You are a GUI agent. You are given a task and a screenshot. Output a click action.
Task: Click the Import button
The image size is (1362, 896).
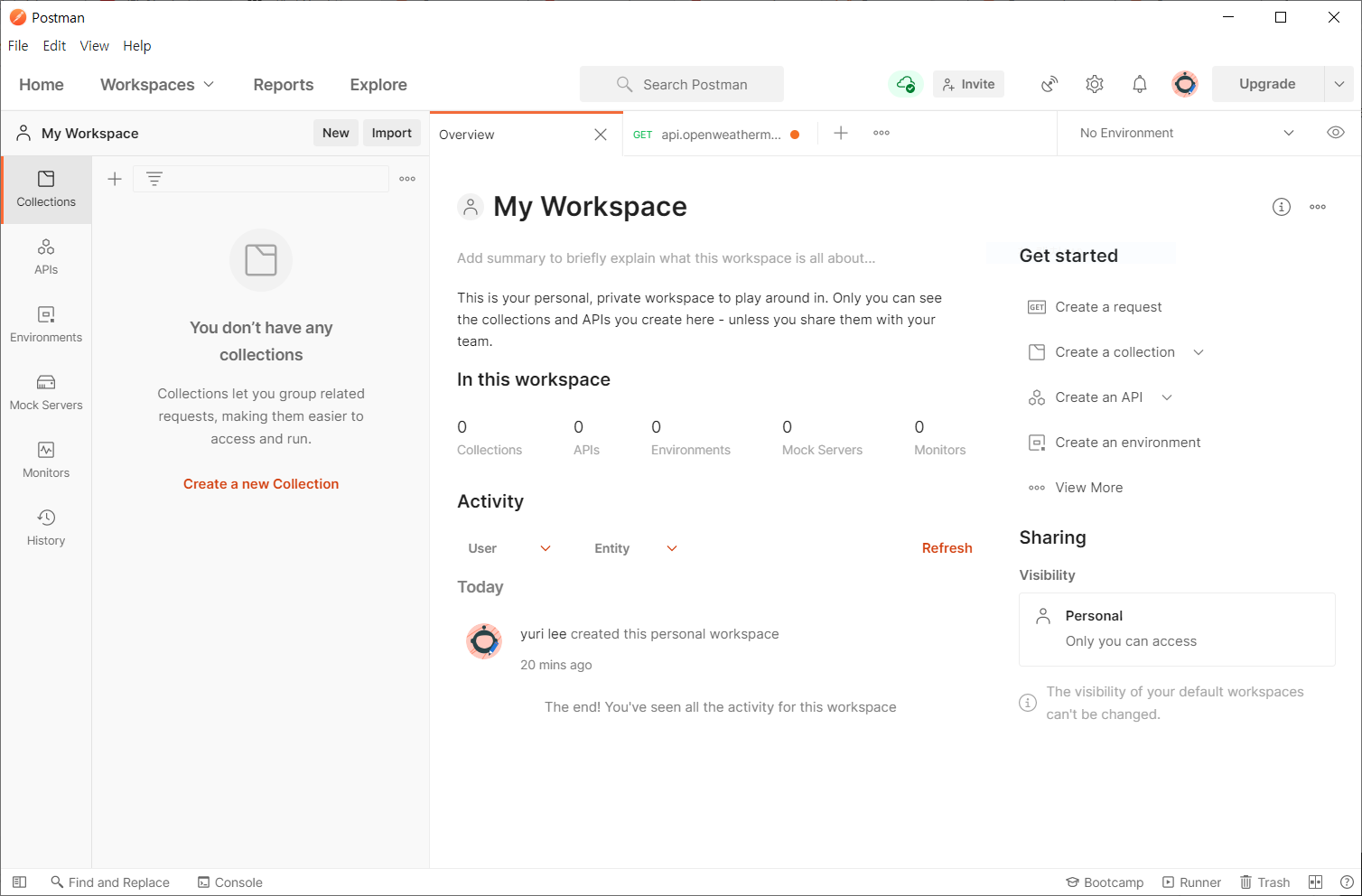click(x=392, y=133)
